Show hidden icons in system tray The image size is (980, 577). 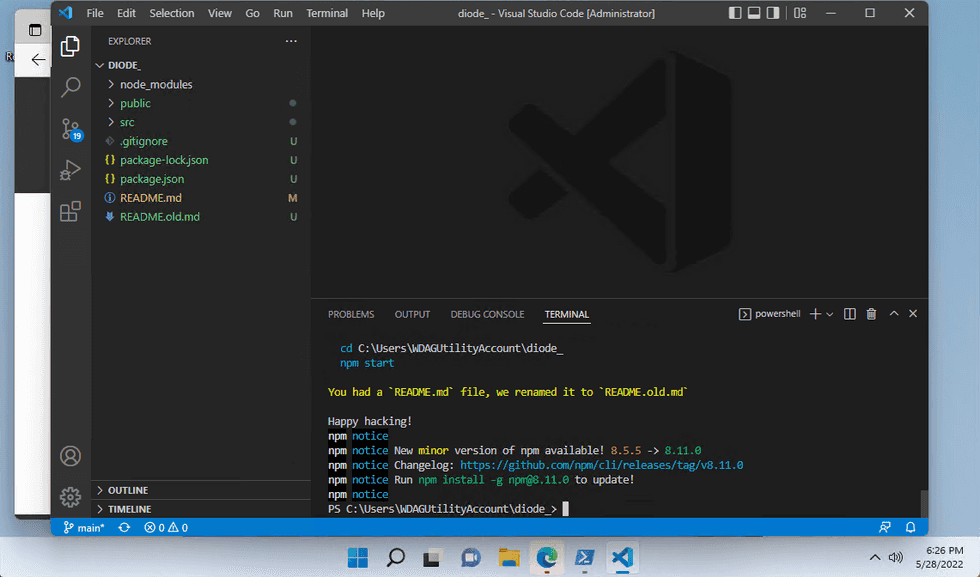click(x=874, y=557)
